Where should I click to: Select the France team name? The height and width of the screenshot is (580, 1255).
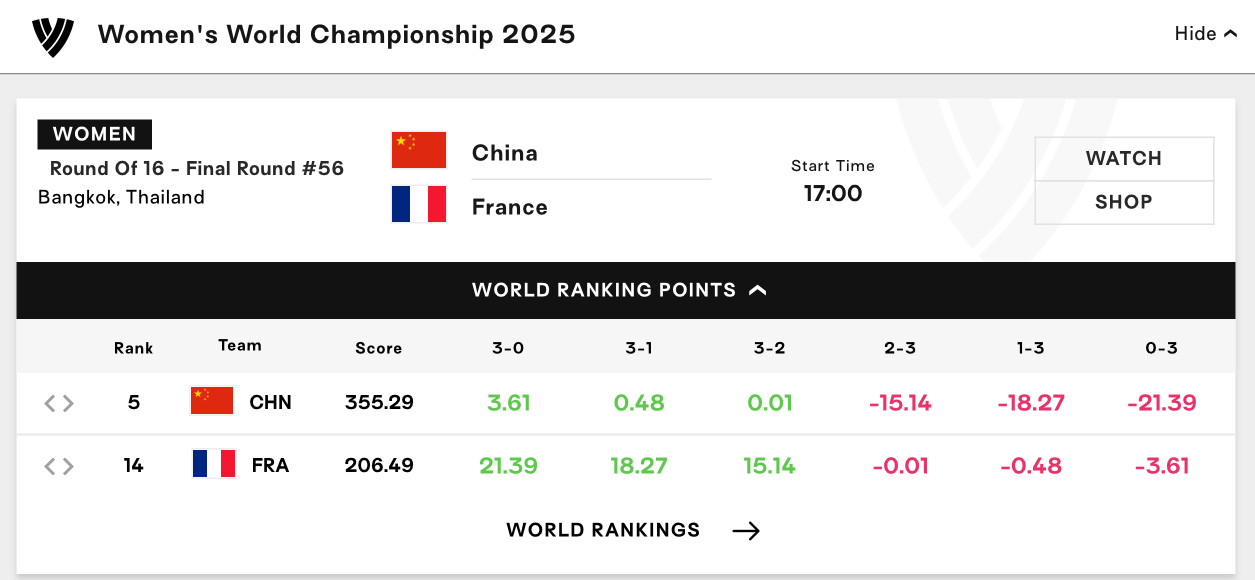tap(510, 207)
